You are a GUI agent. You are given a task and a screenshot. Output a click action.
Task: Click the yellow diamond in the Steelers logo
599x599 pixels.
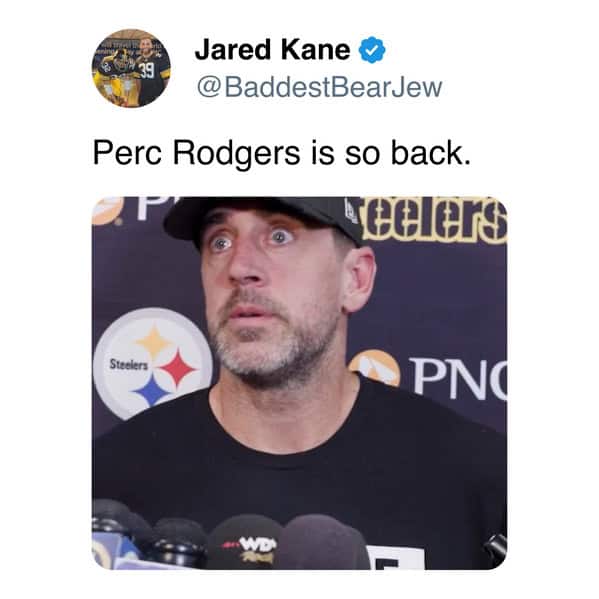click(155, 341)
